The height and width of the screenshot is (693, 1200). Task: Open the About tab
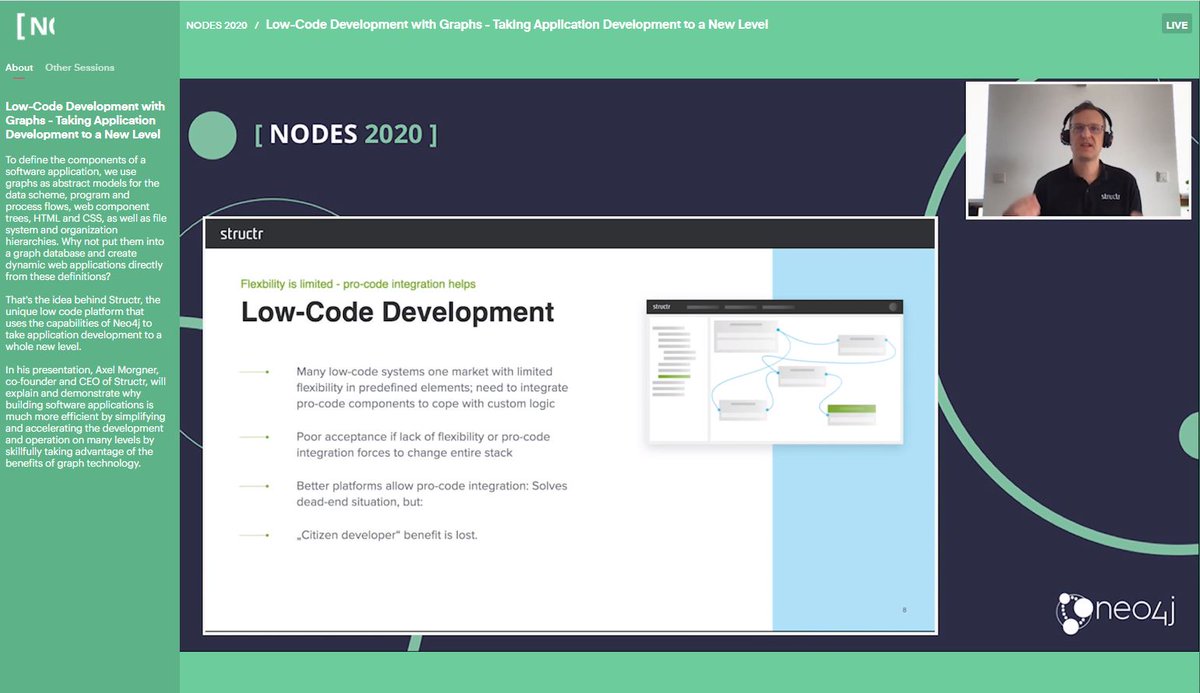[x=19, y=68]
